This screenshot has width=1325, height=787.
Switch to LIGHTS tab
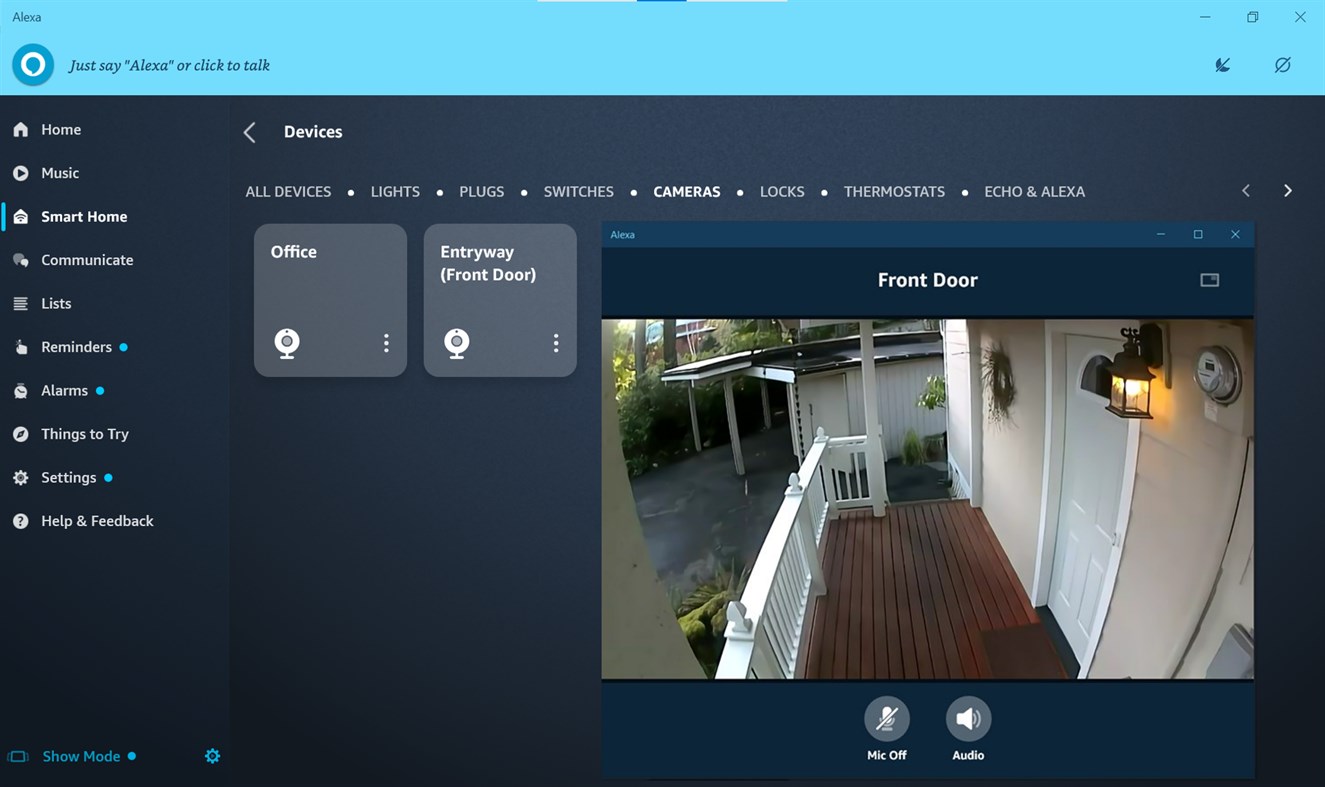click(x=395, y=191)
